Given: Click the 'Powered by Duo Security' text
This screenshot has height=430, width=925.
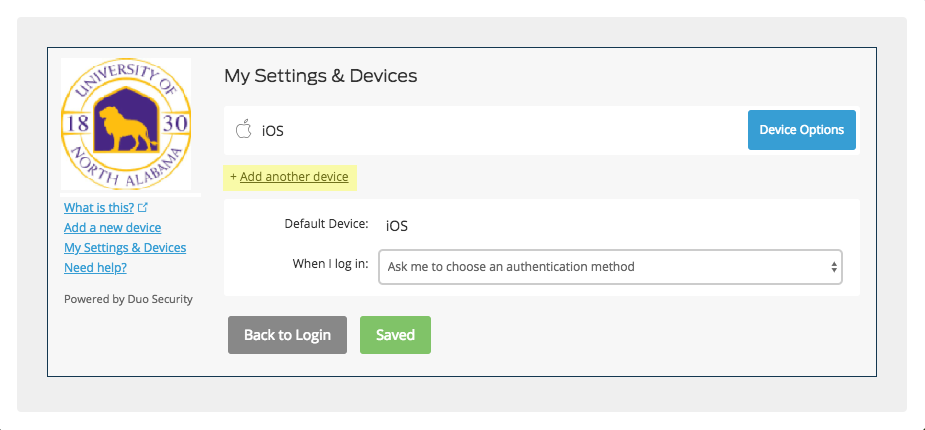Looking at the screenshot, I should (128, 299).
